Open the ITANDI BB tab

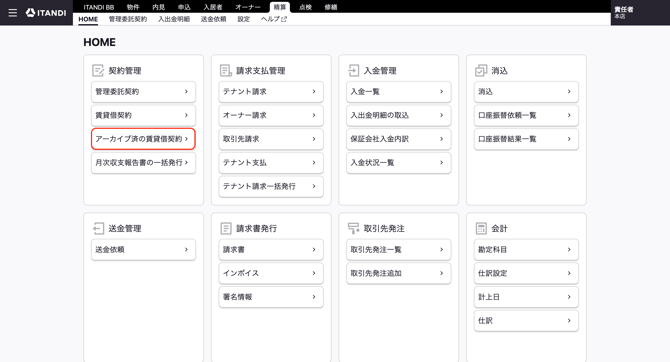point(99,7)
